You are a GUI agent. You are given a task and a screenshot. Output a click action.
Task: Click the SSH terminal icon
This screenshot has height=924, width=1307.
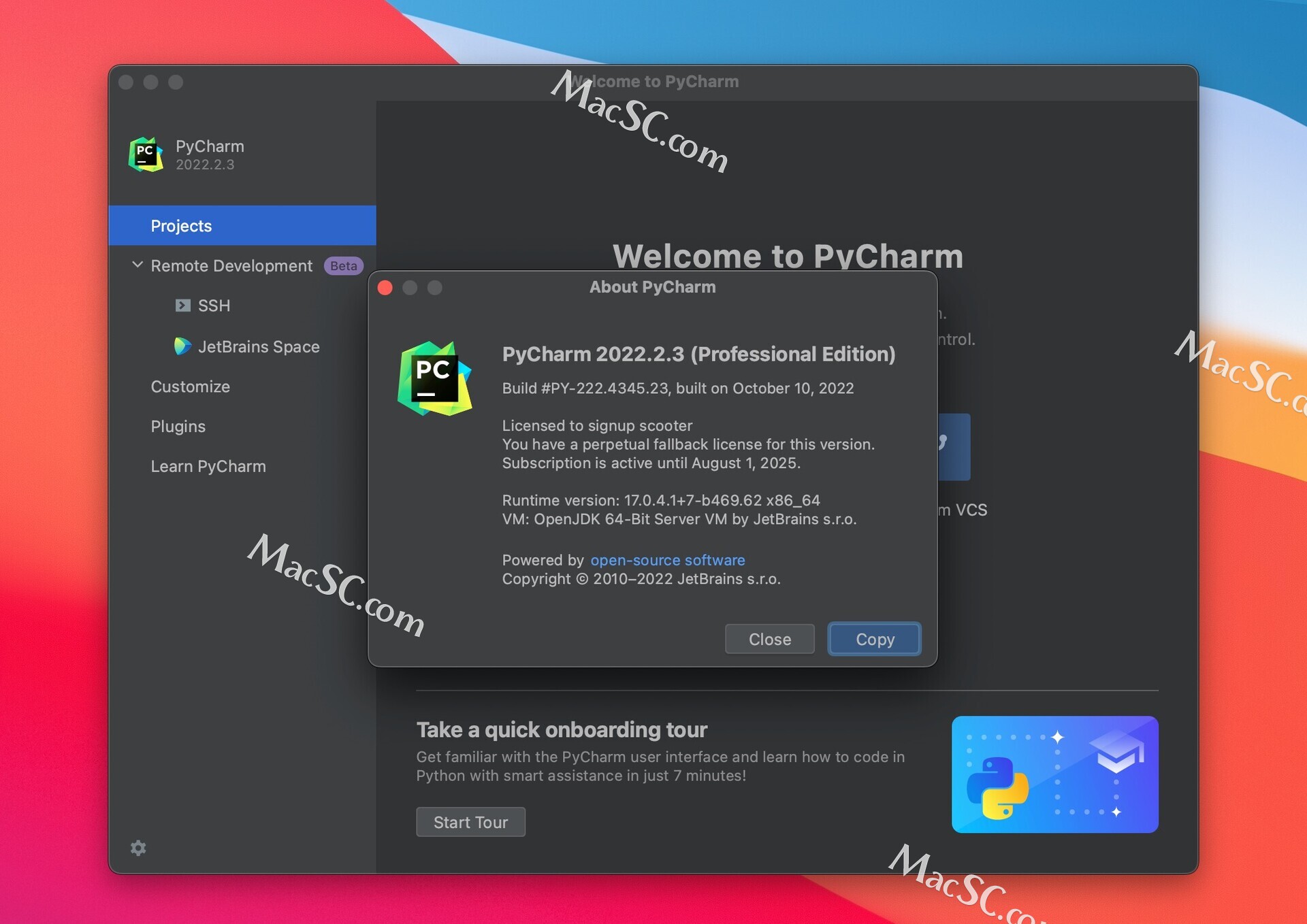pos(182,306)
